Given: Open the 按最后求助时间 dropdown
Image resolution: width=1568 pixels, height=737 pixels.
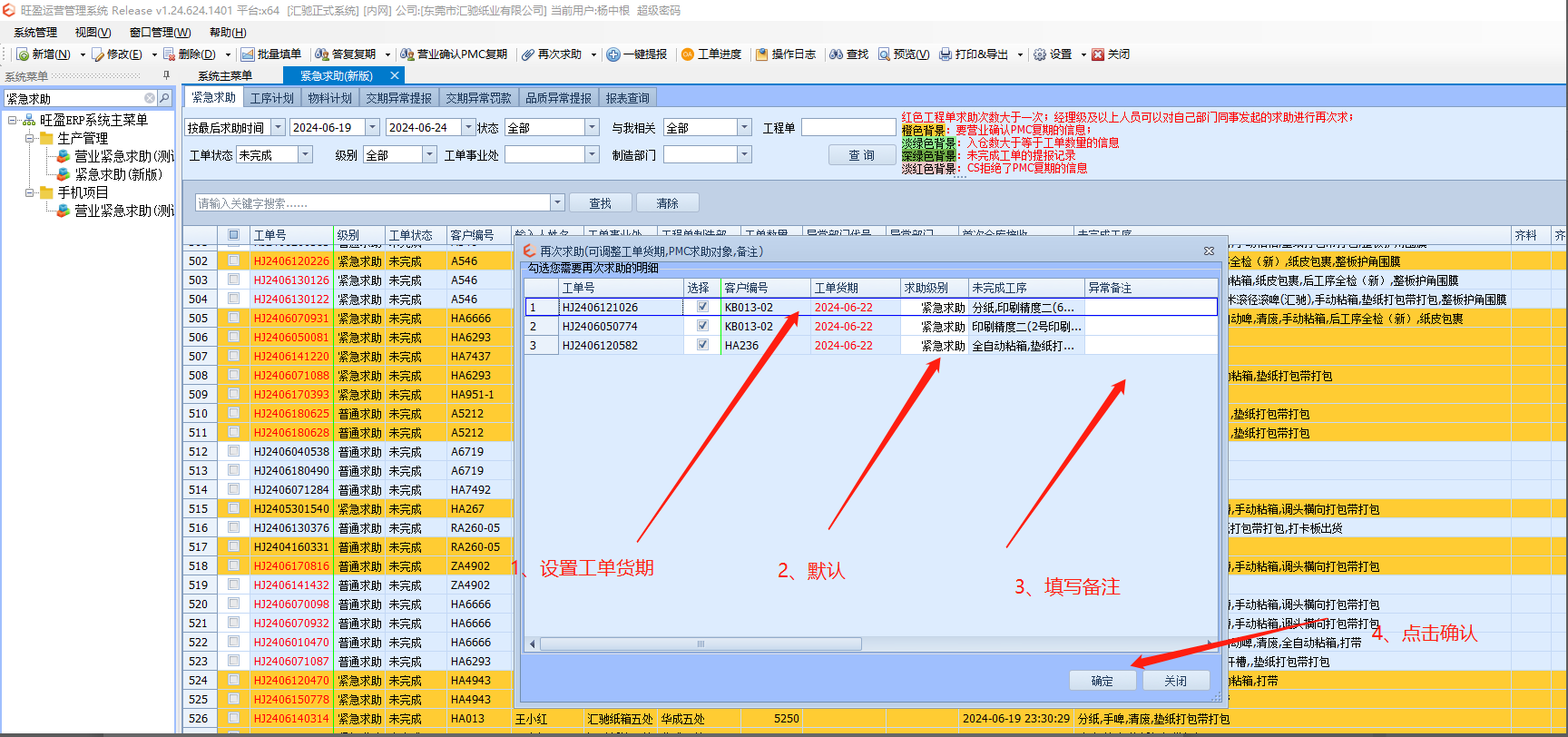Looking at the screenshot, I should pos(279,128).
